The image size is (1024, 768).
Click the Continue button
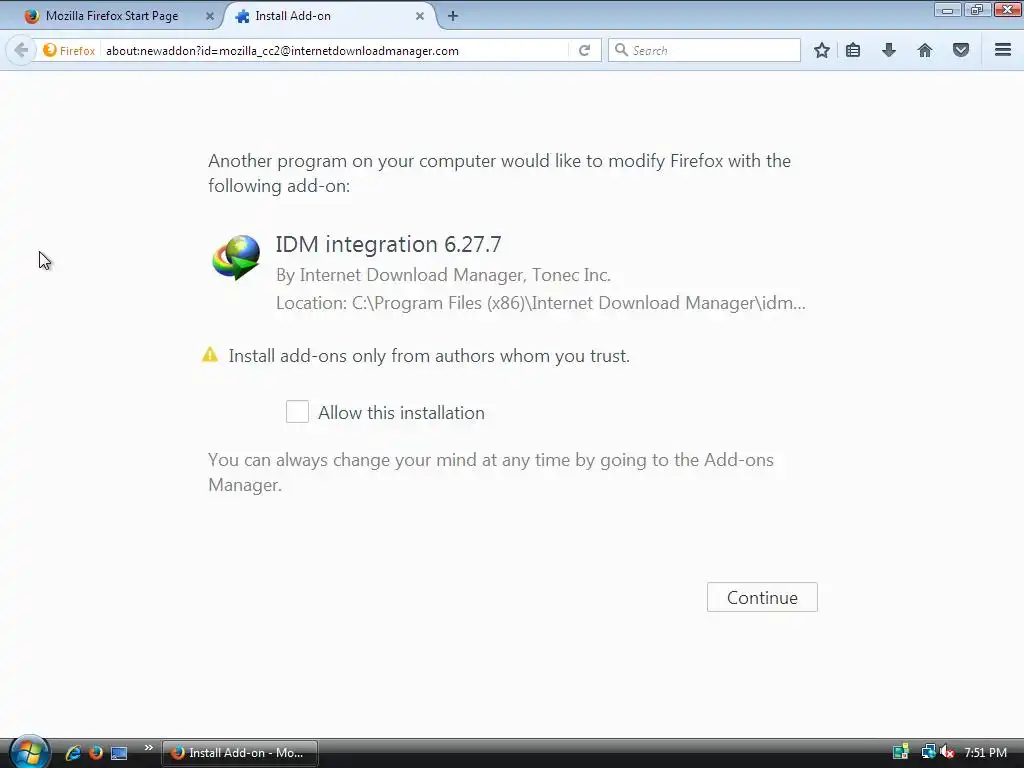pyautogui.click(x=762, y=598)
